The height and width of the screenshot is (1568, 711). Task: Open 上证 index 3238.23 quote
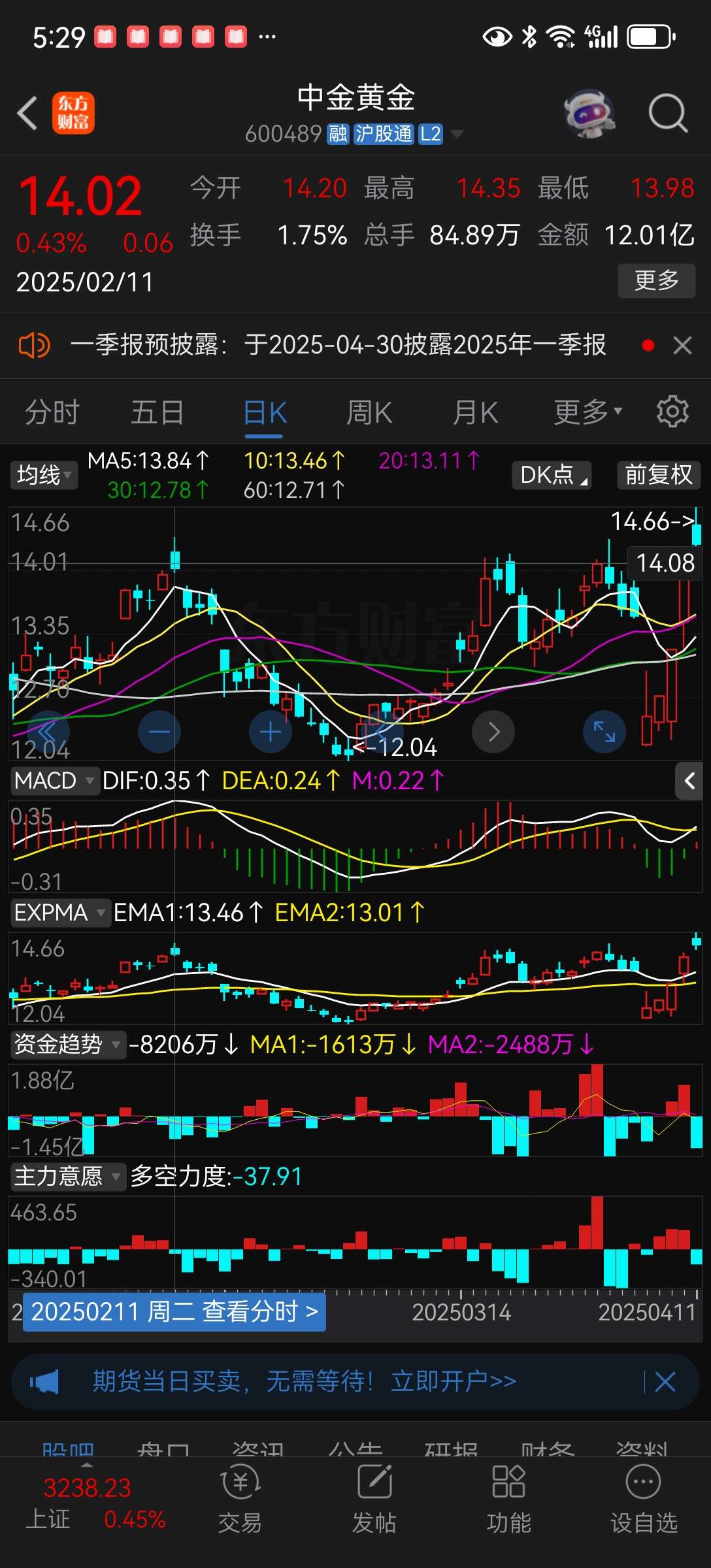click(x=95, y=1503)
